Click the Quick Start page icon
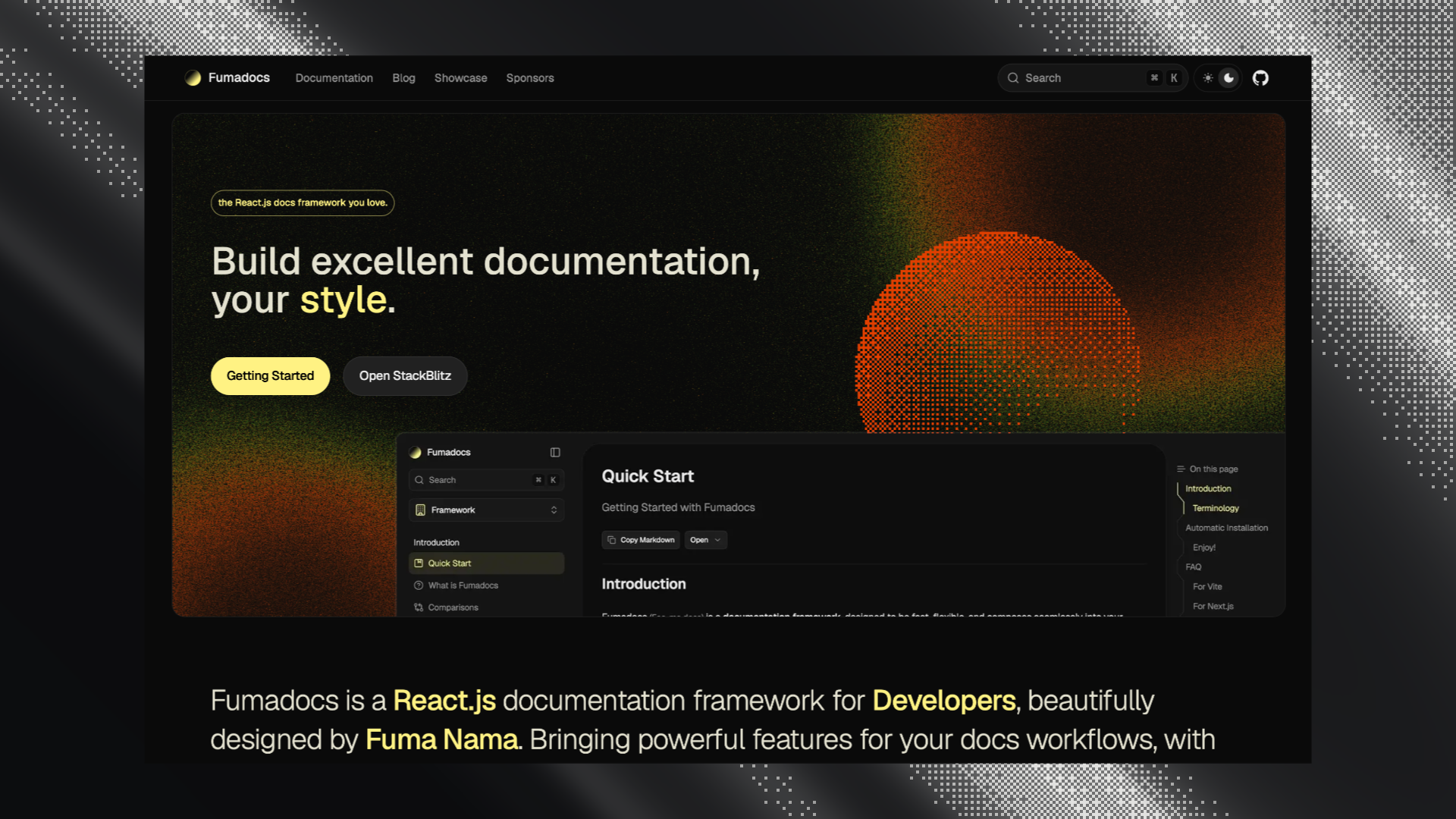The width and height of the screenshot is (1456, 819). pyautogui.click(x=419, y=563)
